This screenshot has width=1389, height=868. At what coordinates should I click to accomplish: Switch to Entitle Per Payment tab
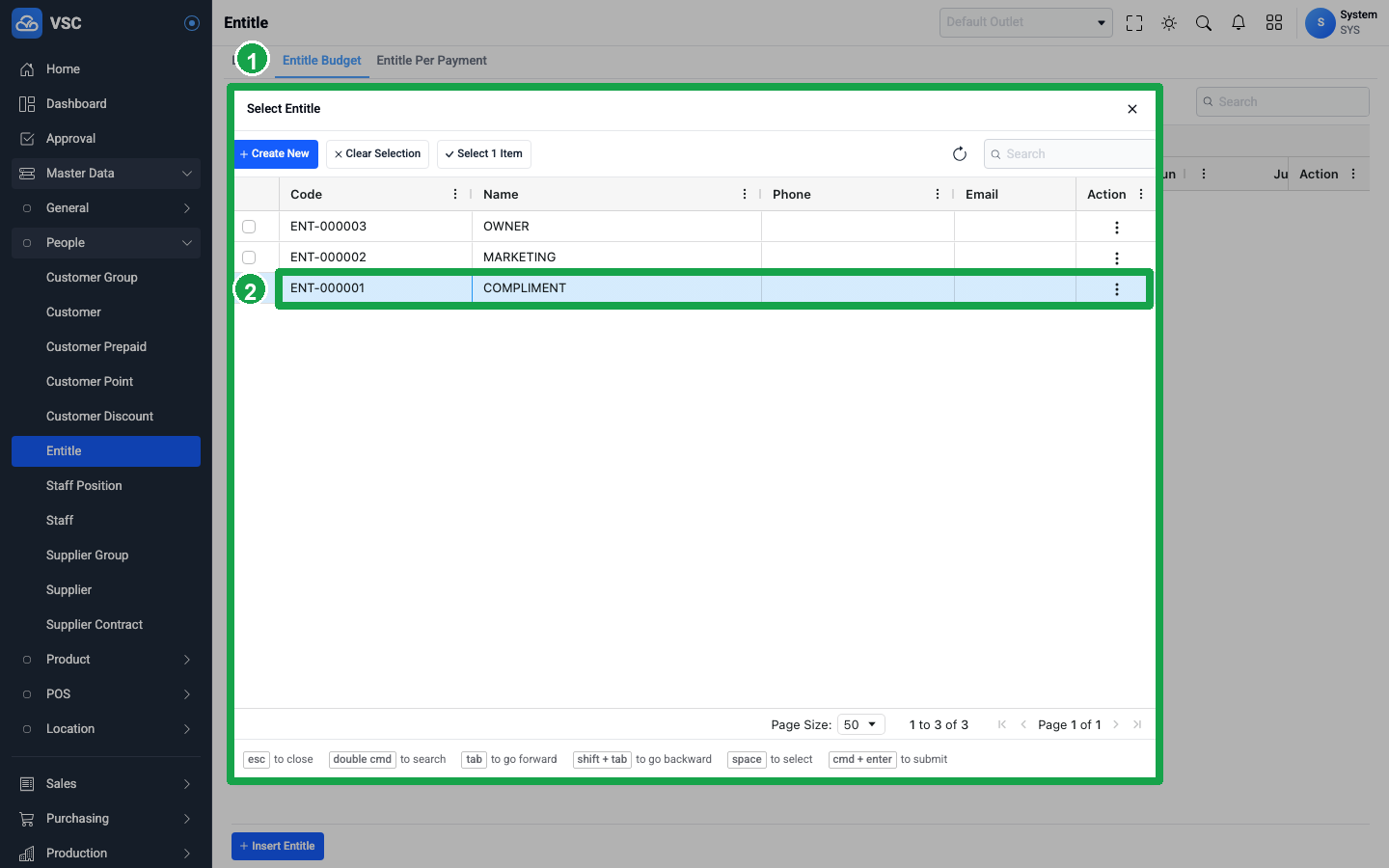pos(431,61)
